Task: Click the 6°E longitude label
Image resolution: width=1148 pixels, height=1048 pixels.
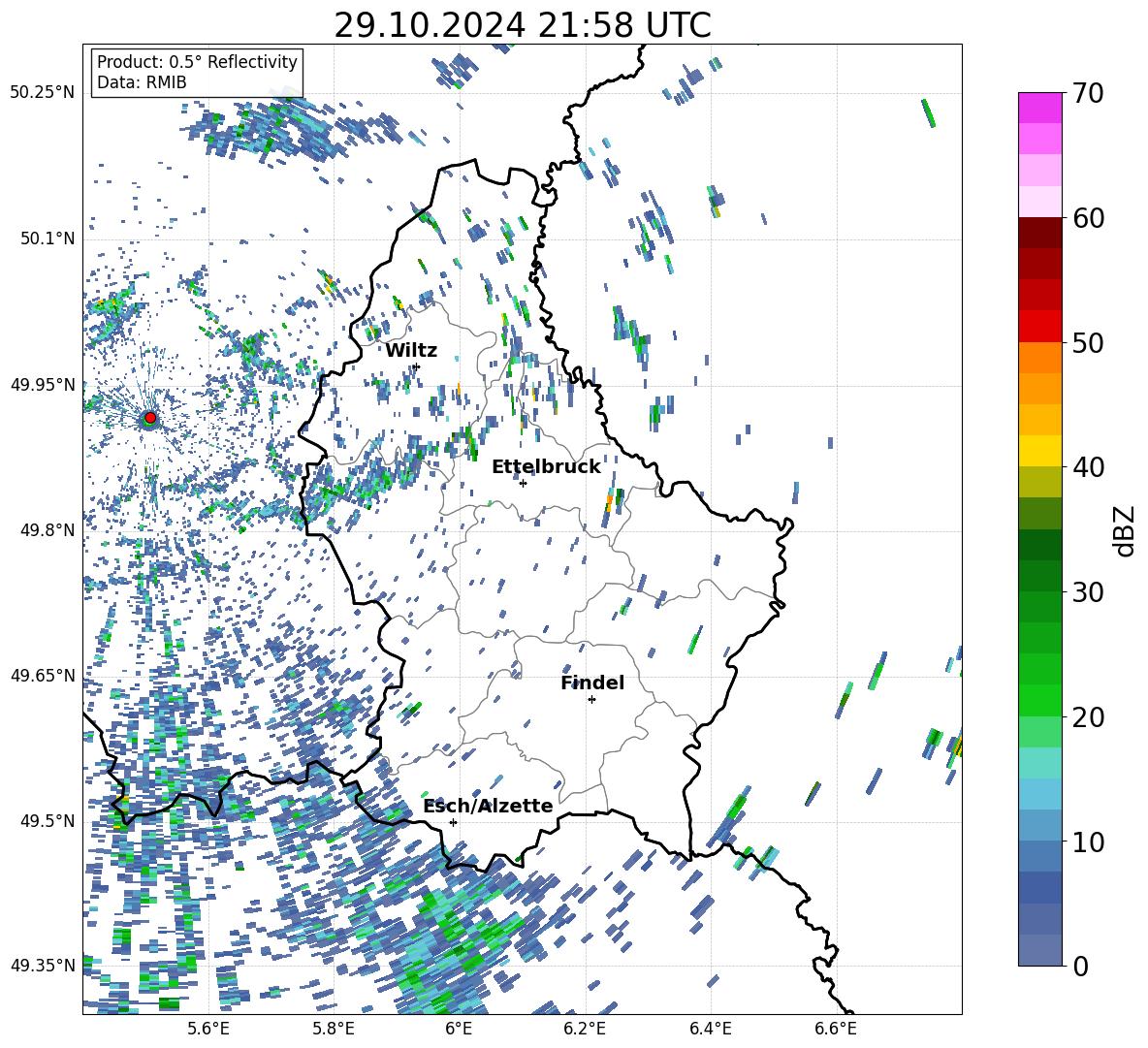Action: [x=459, y=1029]
